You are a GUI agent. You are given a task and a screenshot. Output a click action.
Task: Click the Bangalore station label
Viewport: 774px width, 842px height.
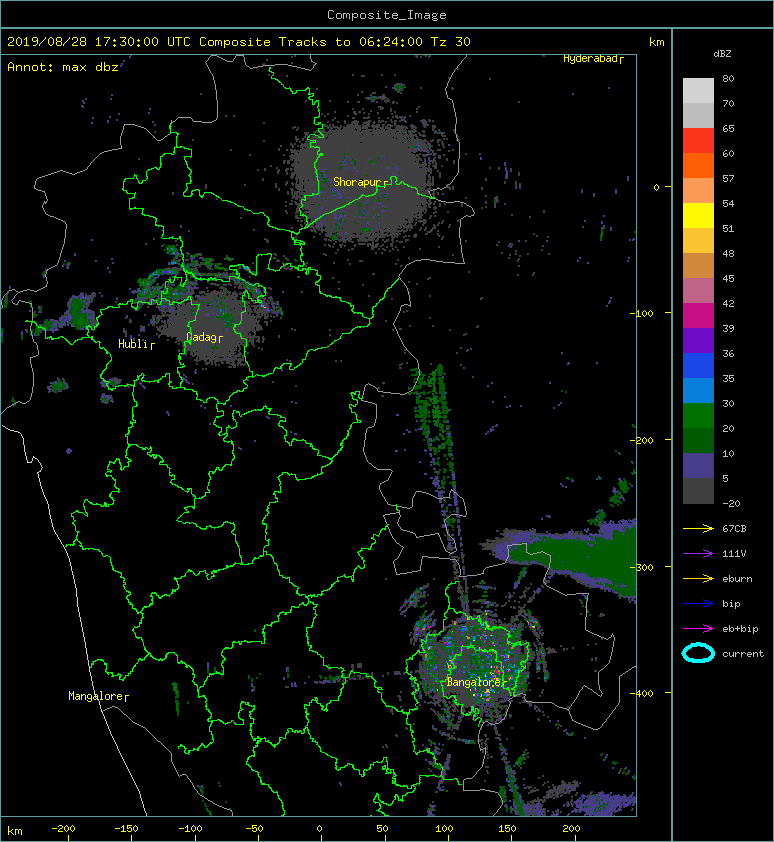474,683
